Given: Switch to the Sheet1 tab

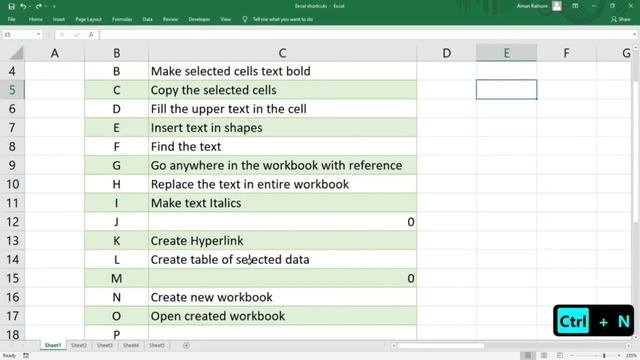Looking at the screenshot, I should (53, 345).
